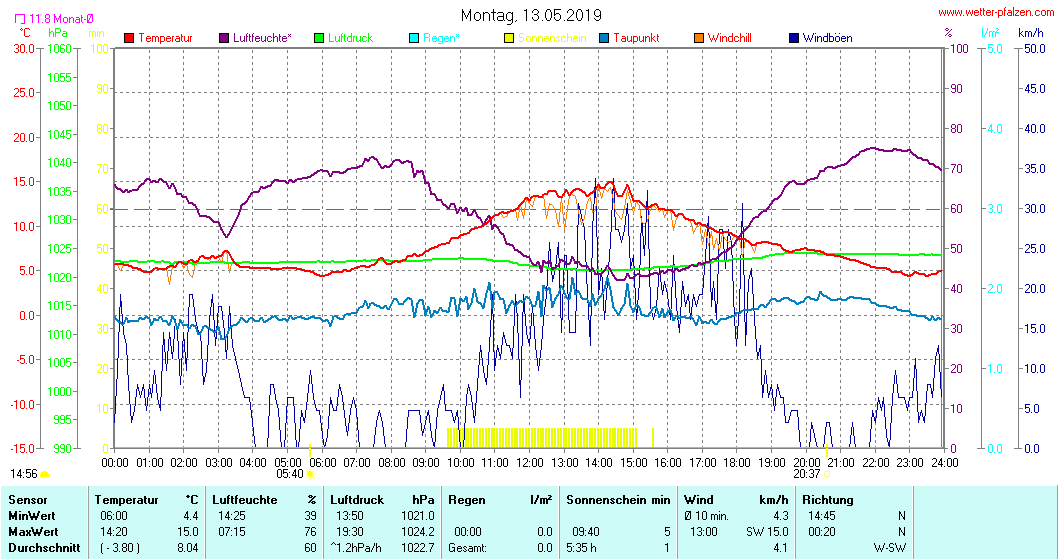
Task: Click the orange Windchill legend swatch
Action: [x=699, y=38]
